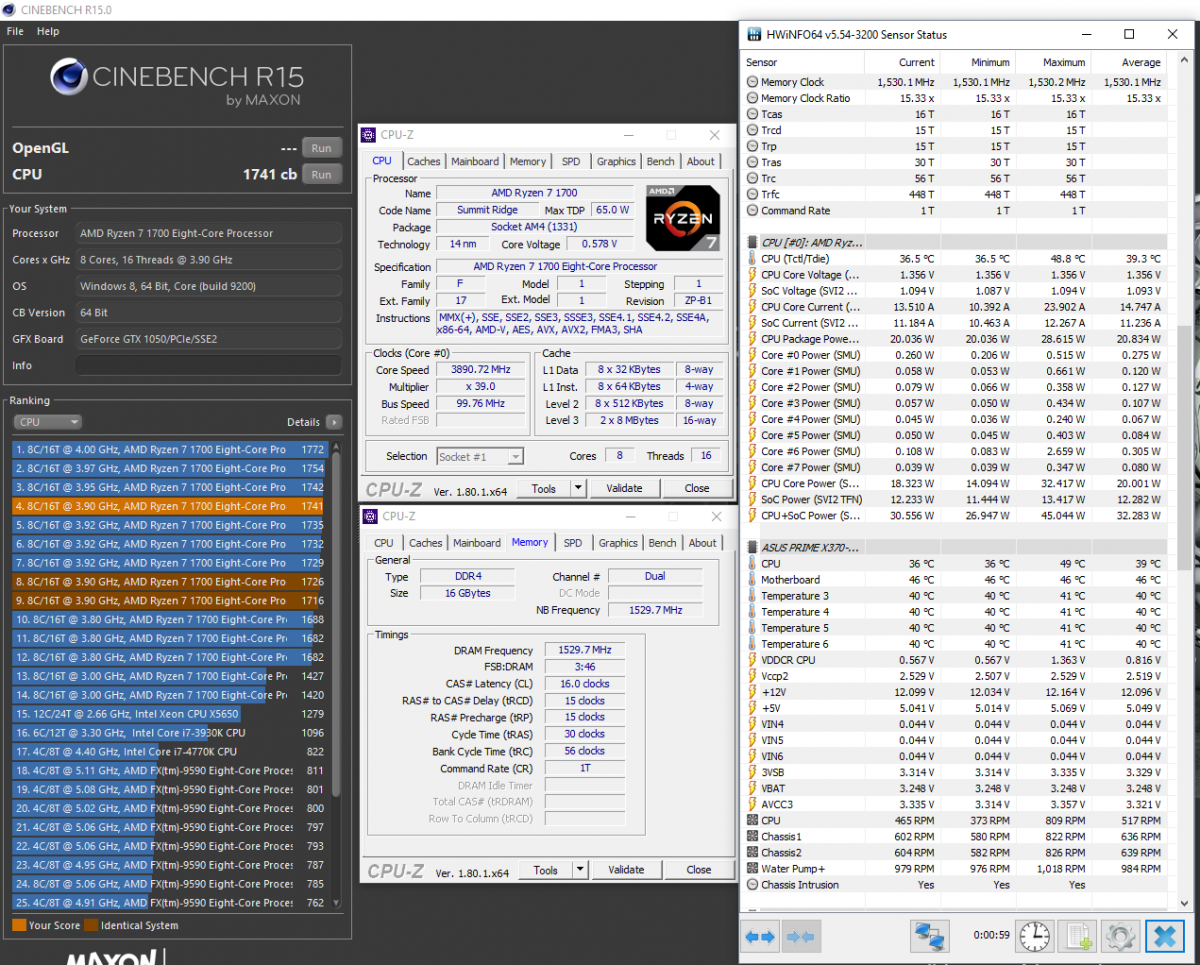The width and height of the screenshot is (1200, 965).
Task: Open Cinebench File menu
Action: pos(15,31)
